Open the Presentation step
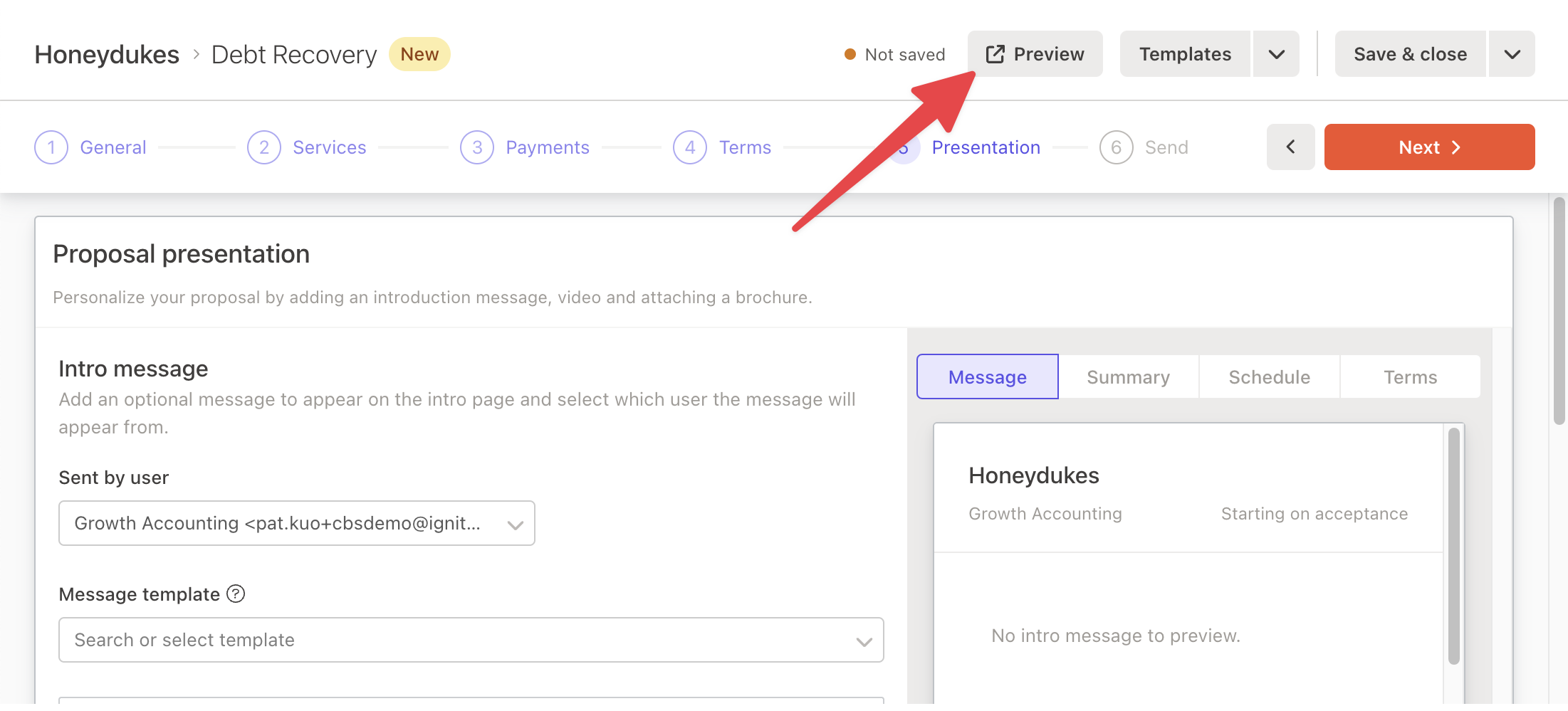The height and width of the screenshot is (711, 1568). pos(986,147)
